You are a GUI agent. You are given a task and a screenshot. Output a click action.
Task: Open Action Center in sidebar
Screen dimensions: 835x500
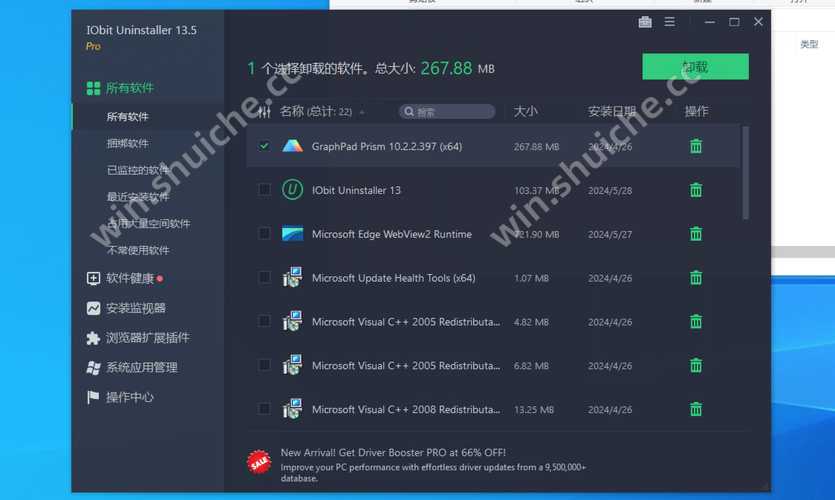pyautogui.click(x=120, y=397)
